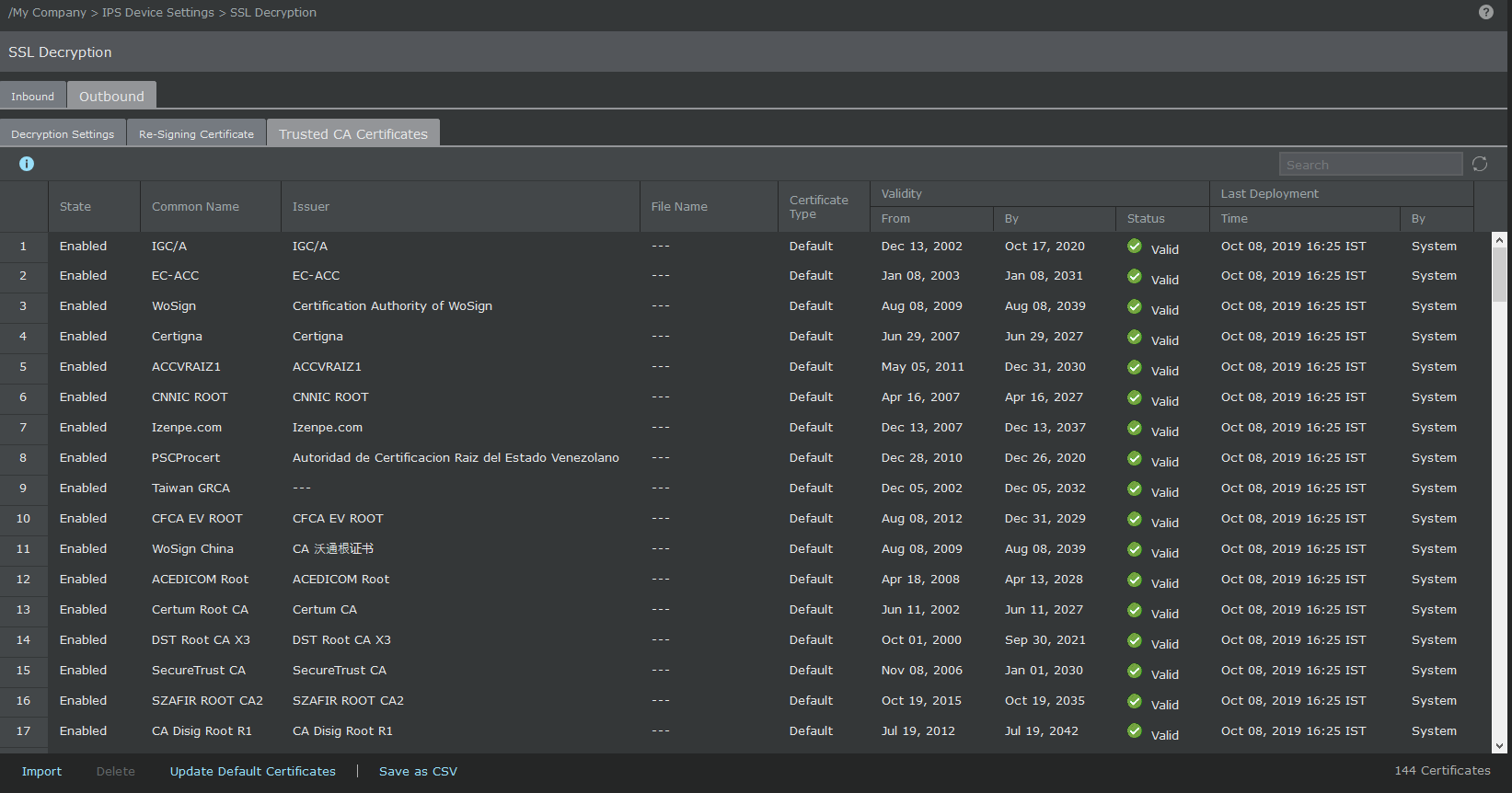Image resolution: width=1512 pixels, height=793 pixels.
Task: Select the Trusted CA Certificates tab
Action: [353, 133]
